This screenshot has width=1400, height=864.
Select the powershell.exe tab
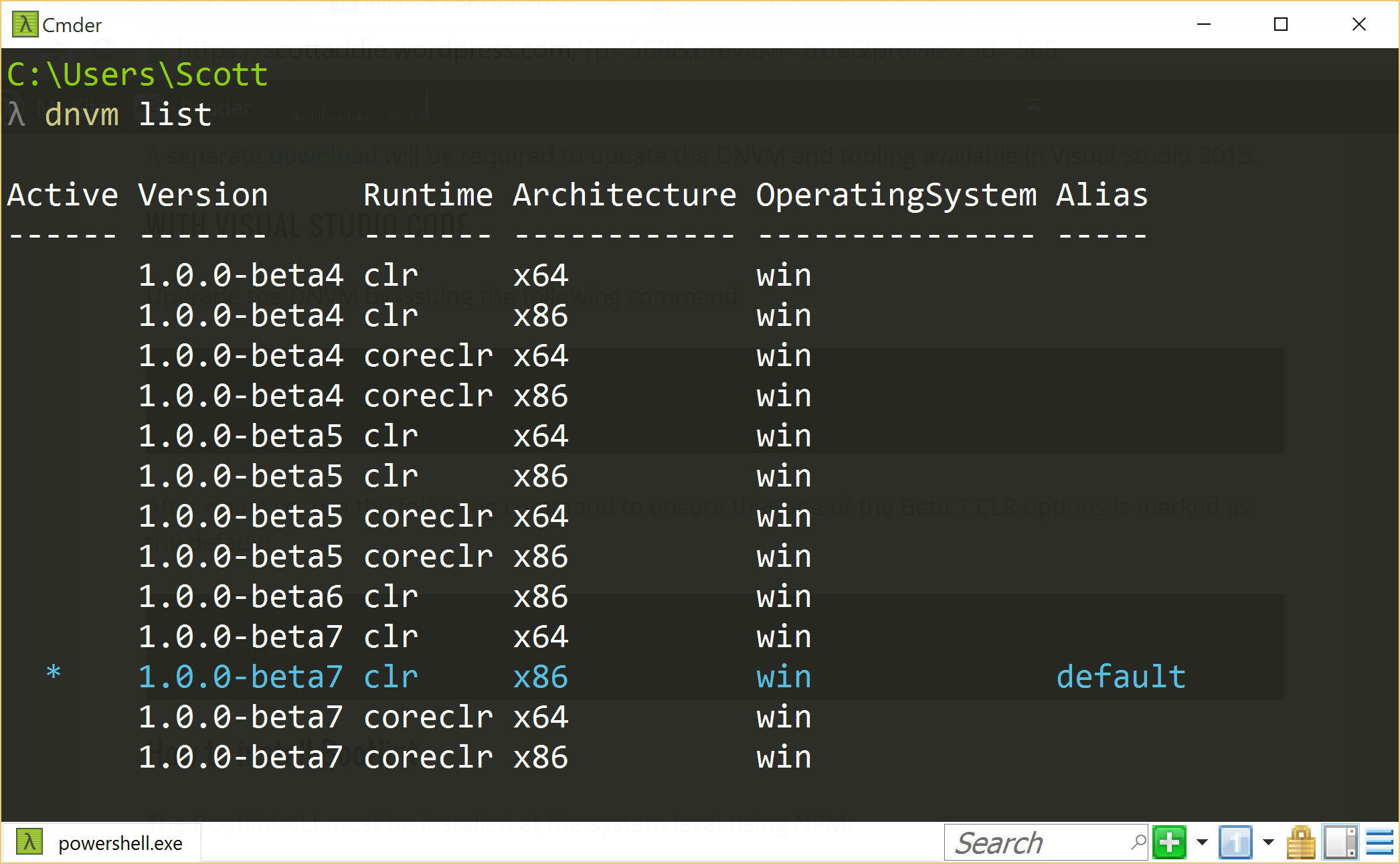tap(120, 843)
